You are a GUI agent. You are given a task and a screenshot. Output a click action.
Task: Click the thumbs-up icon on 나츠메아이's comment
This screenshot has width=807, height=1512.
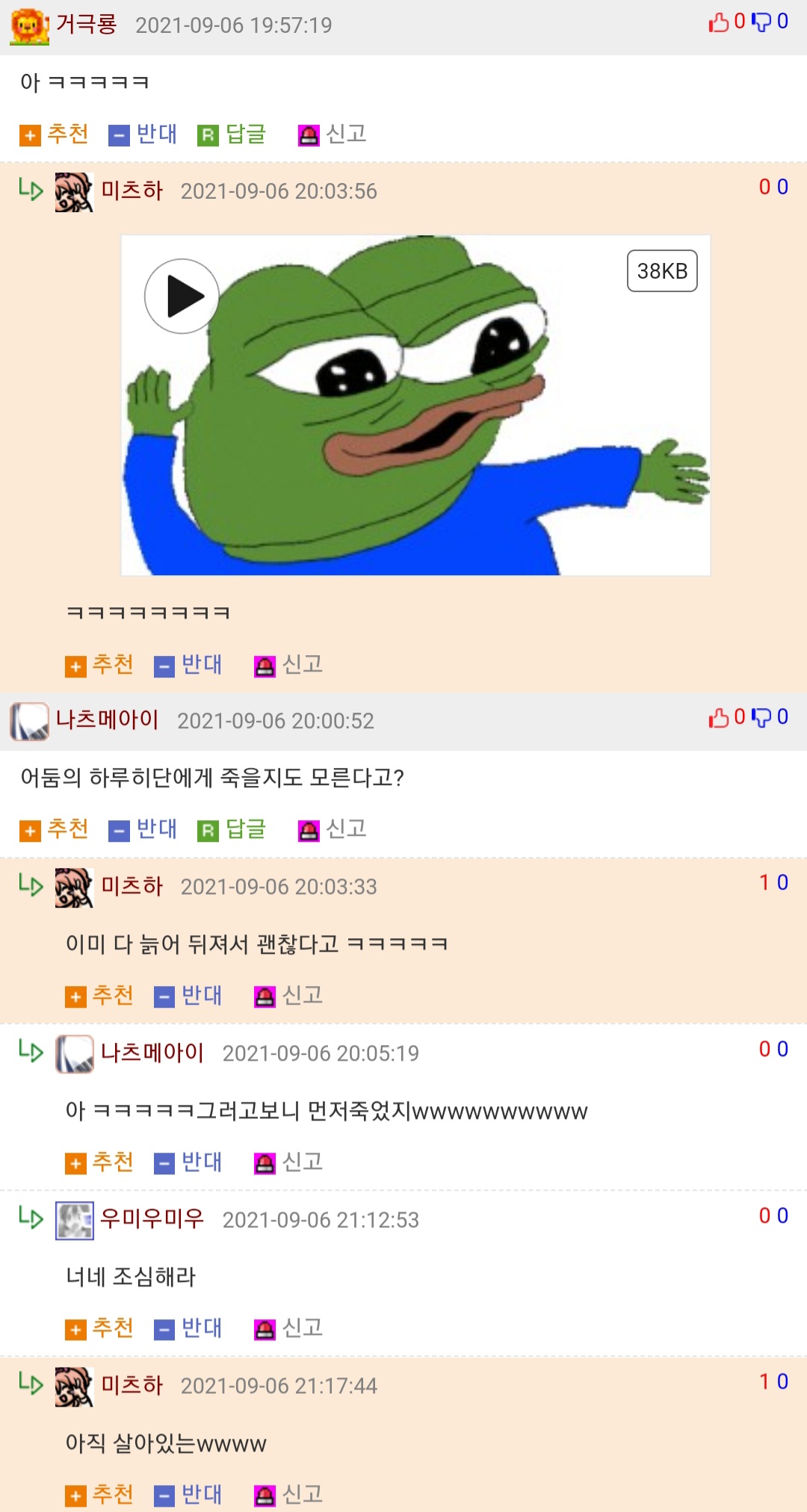(719, 718)
